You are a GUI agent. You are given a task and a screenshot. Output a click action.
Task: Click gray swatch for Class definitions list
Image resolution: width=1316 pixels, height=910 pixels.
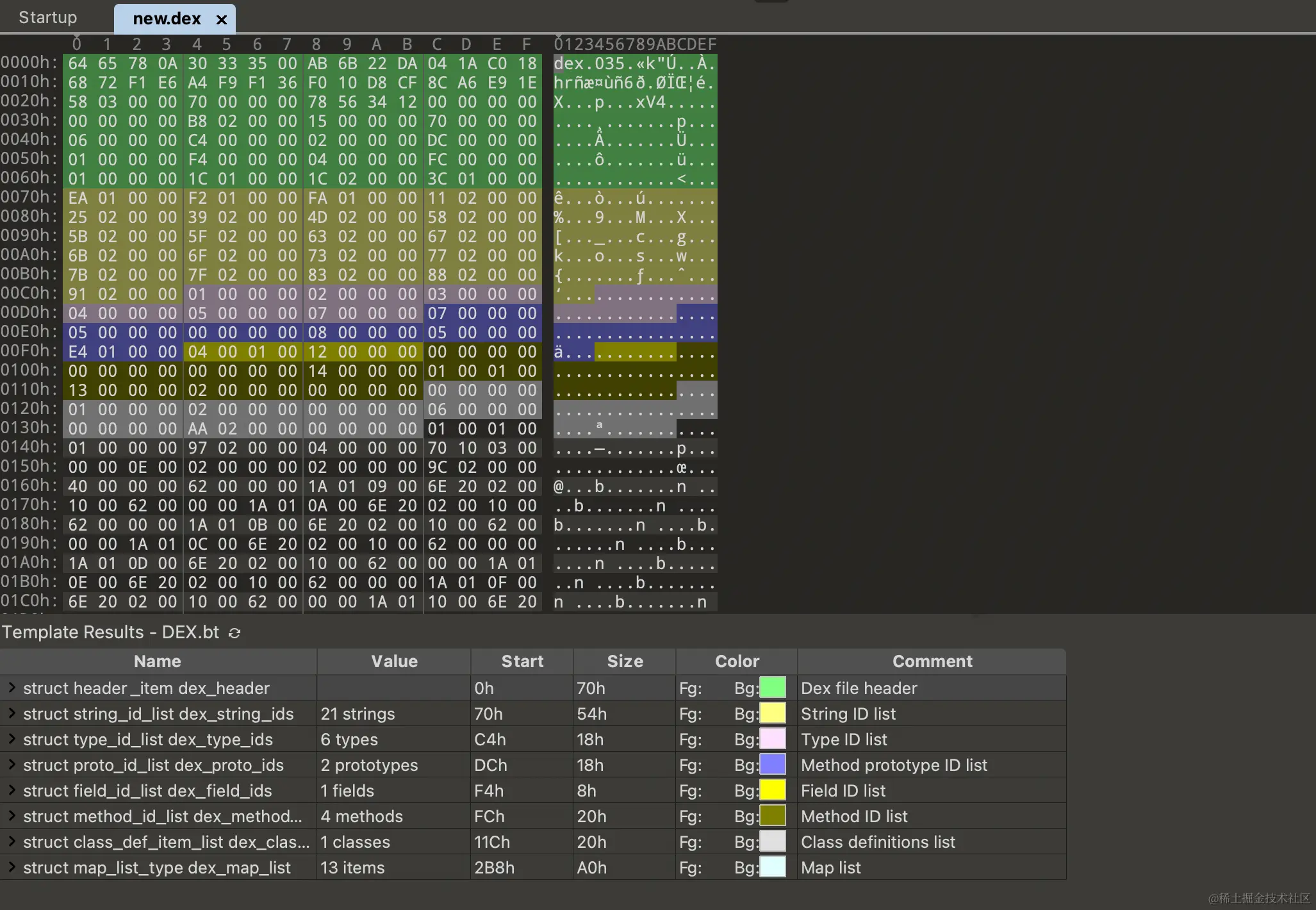773,841
